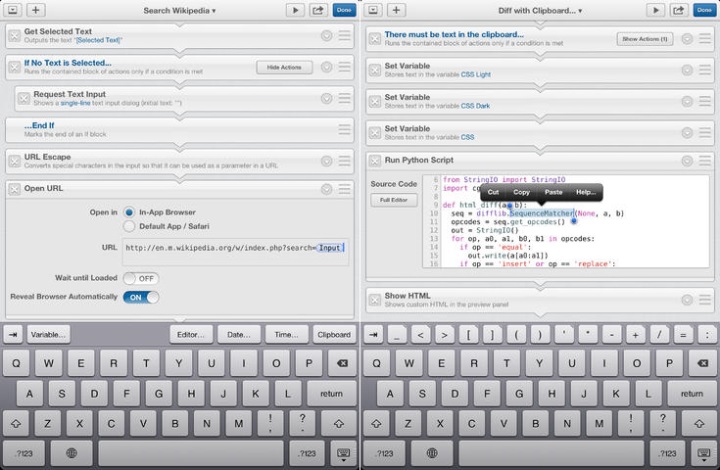Expand options for Request Text Input
The height and width of the screenshot is (470, 720).
tap(326, 98)
